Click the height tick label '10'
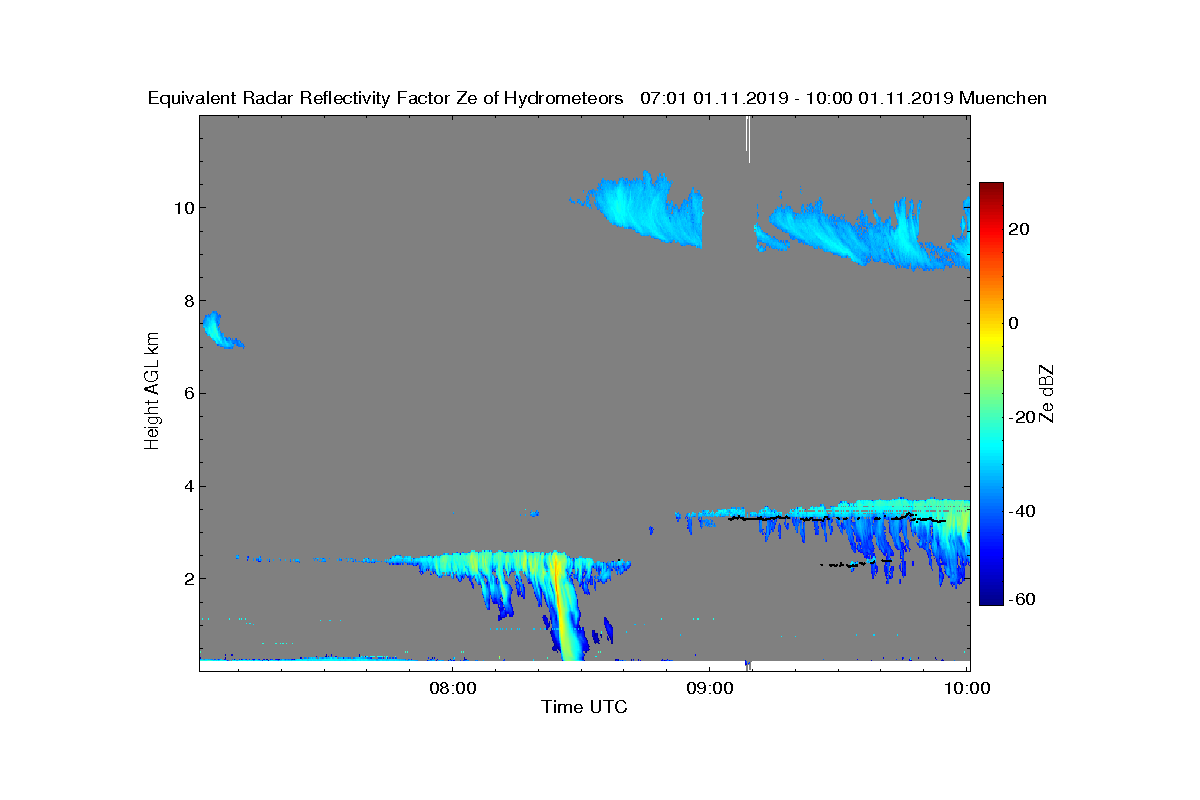 pyautogui.click(x=183, y=208)
